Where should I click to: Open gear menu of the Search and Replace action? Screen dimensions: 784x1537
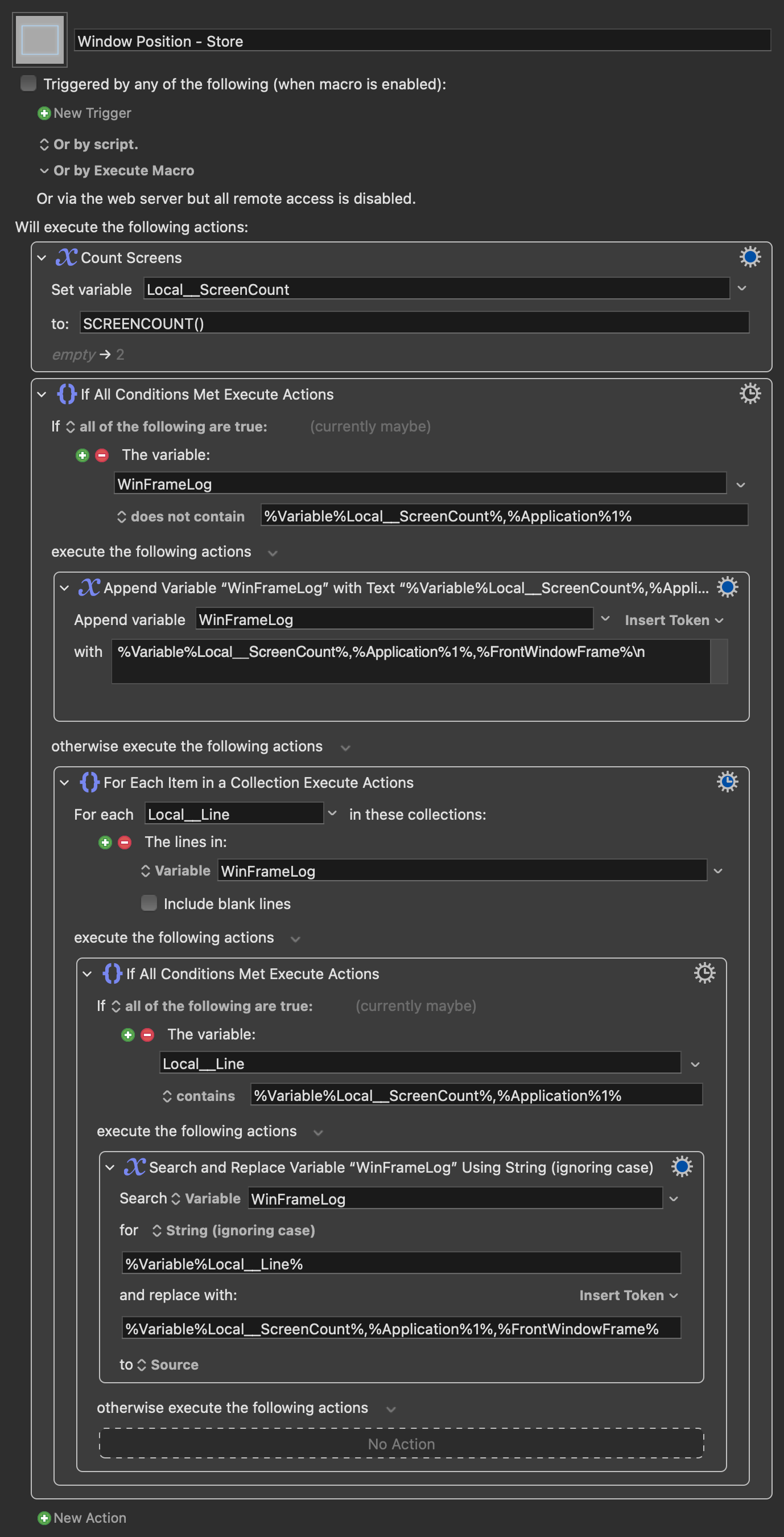[x=682, y=1166]
